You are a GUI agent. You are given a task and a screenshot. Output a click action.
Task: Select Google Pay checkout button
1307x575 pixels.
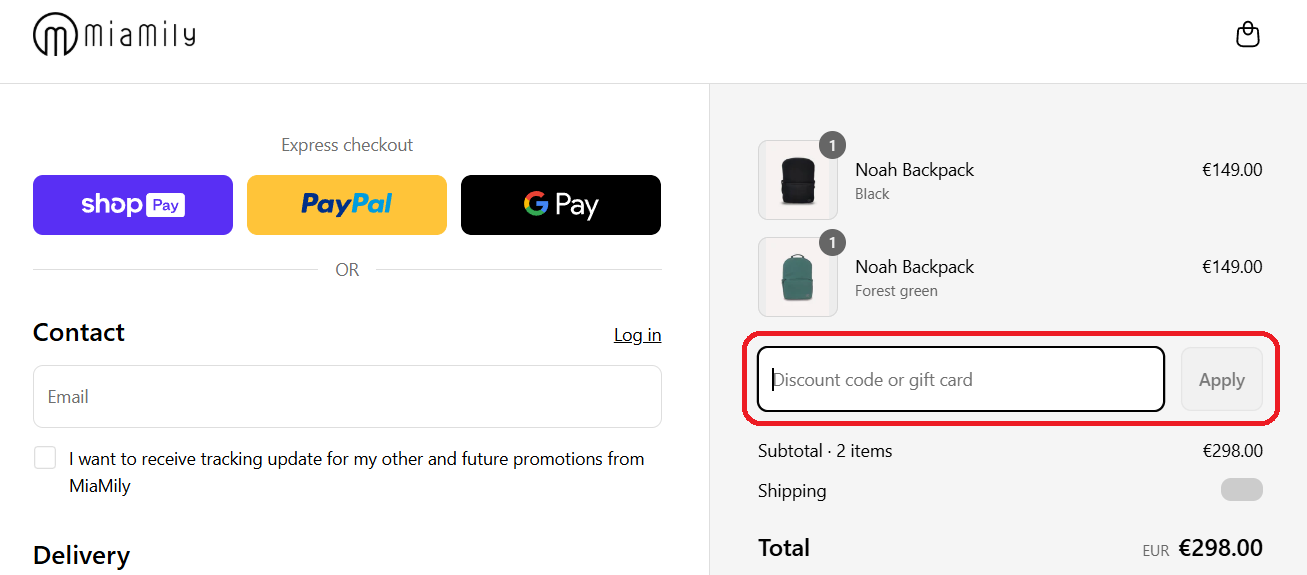point(560,205)
